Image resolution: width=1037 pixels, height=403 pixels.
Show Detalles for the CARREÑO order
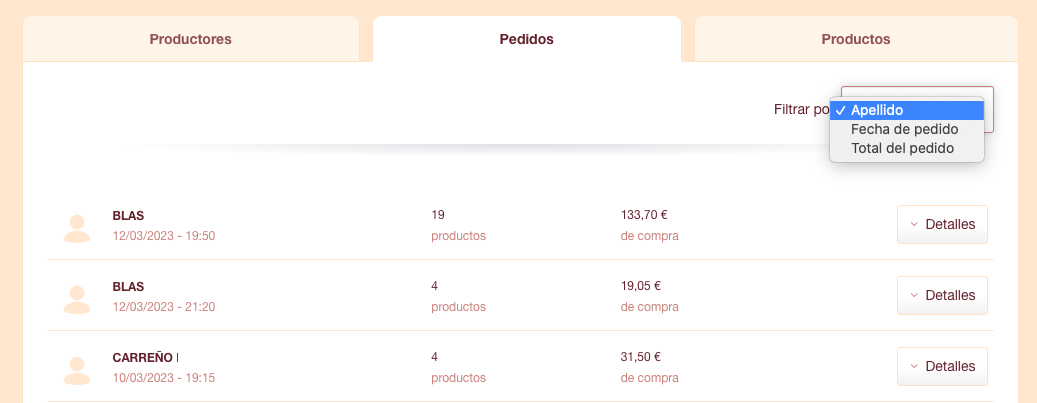[x=942, y=366]
